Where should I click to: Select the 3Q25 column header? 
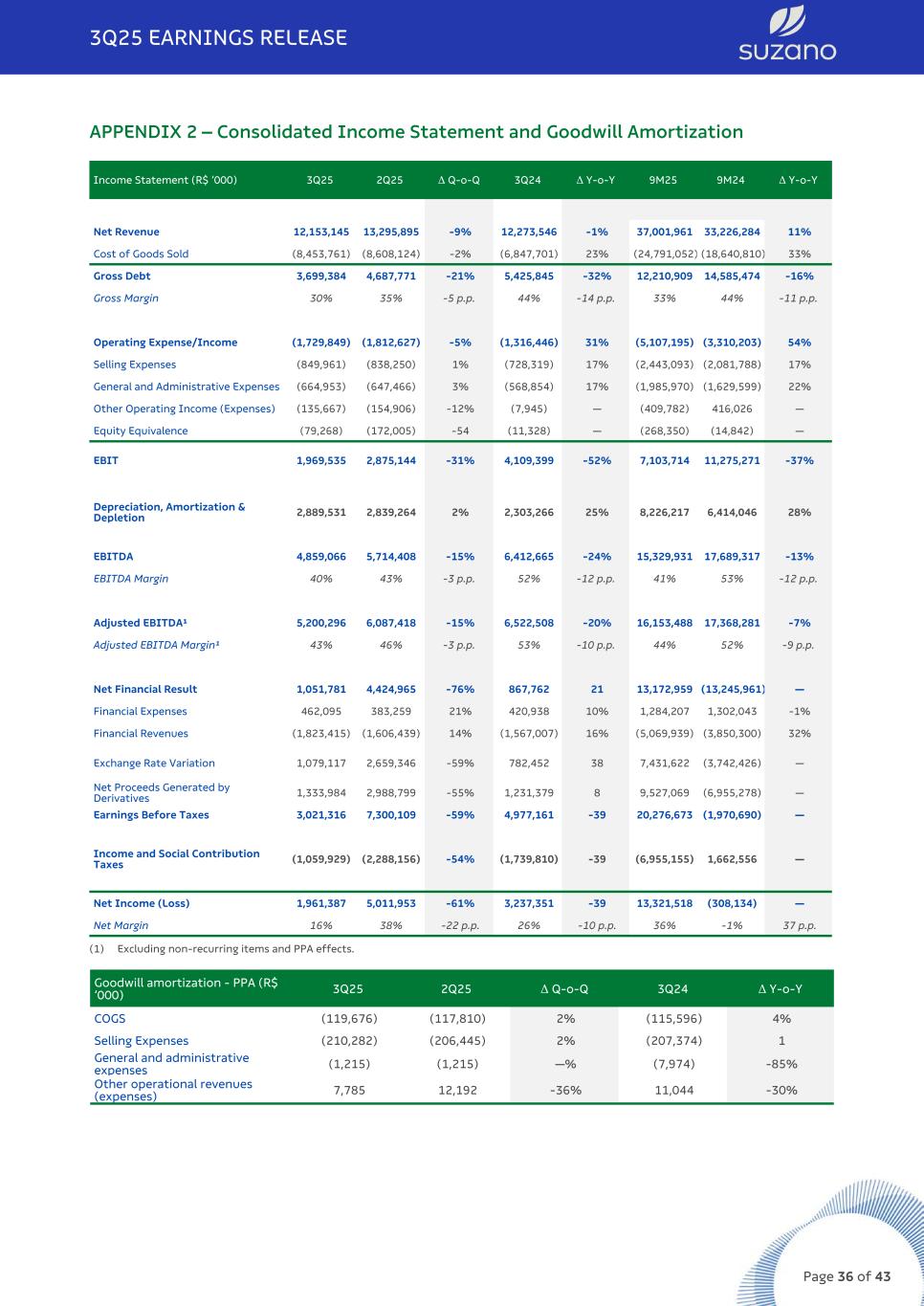click(x=319, y=180)
